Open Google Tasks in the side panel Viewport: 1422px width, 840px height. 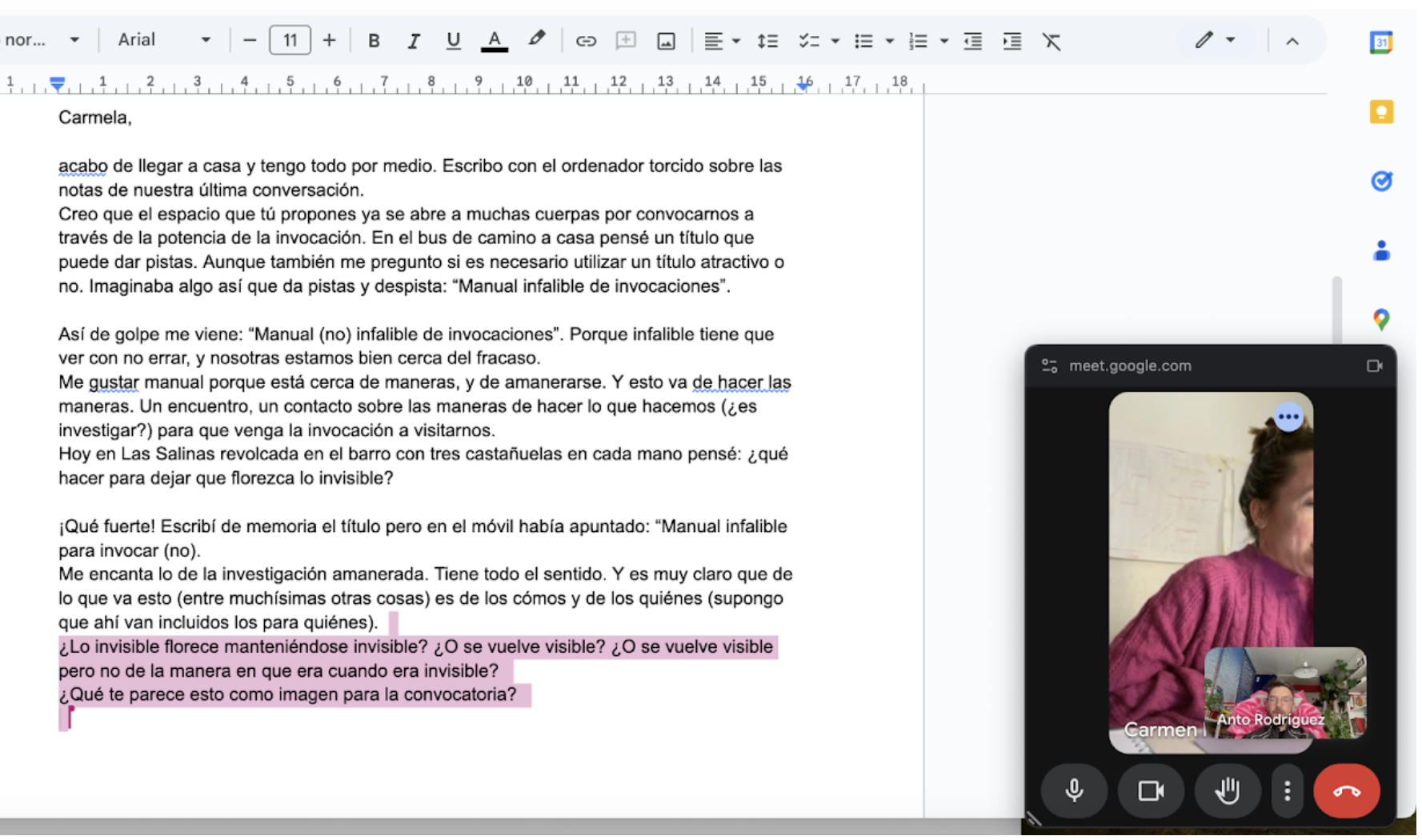pos(1380,182)
